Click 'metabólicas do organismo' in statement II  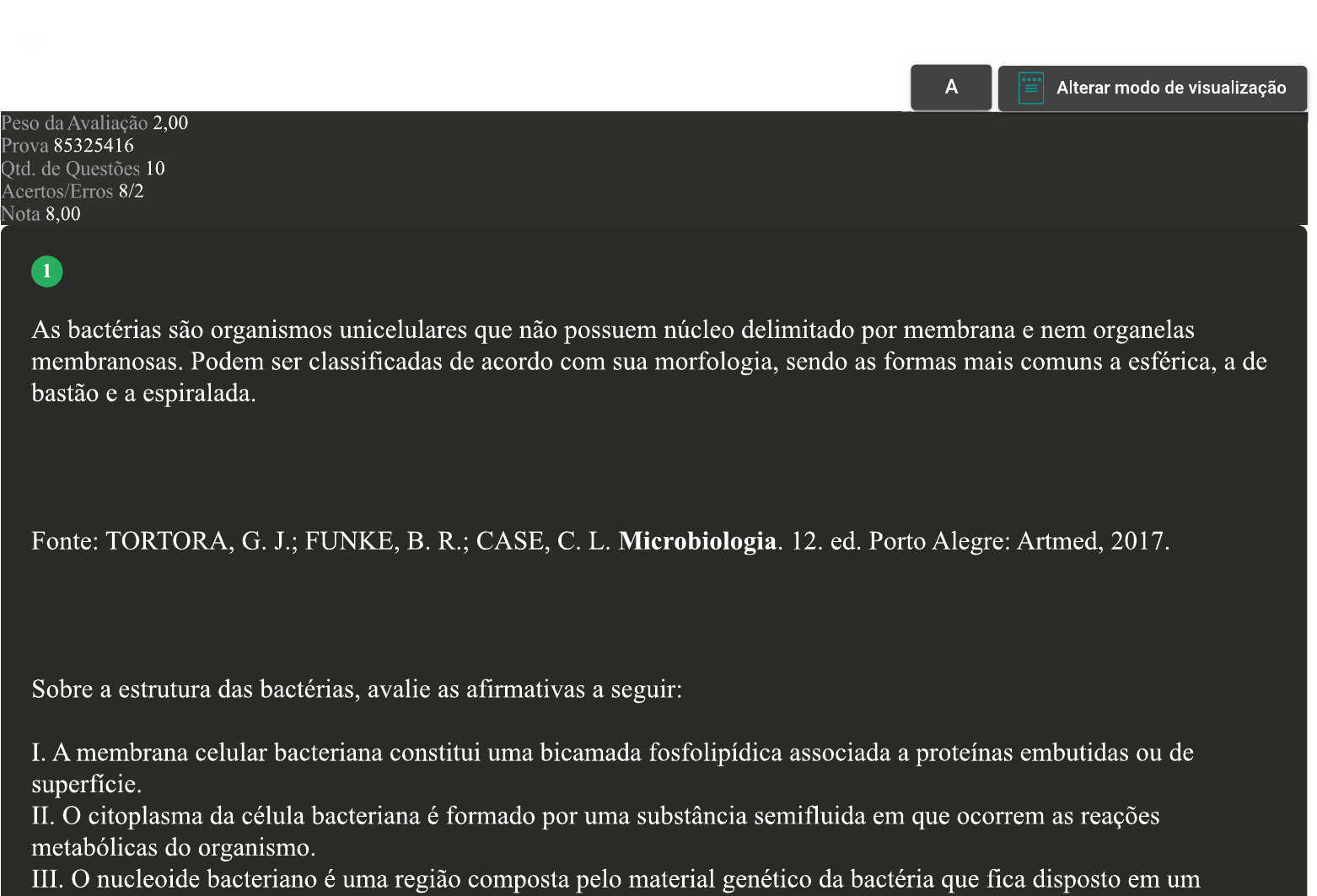coord(173,848)
